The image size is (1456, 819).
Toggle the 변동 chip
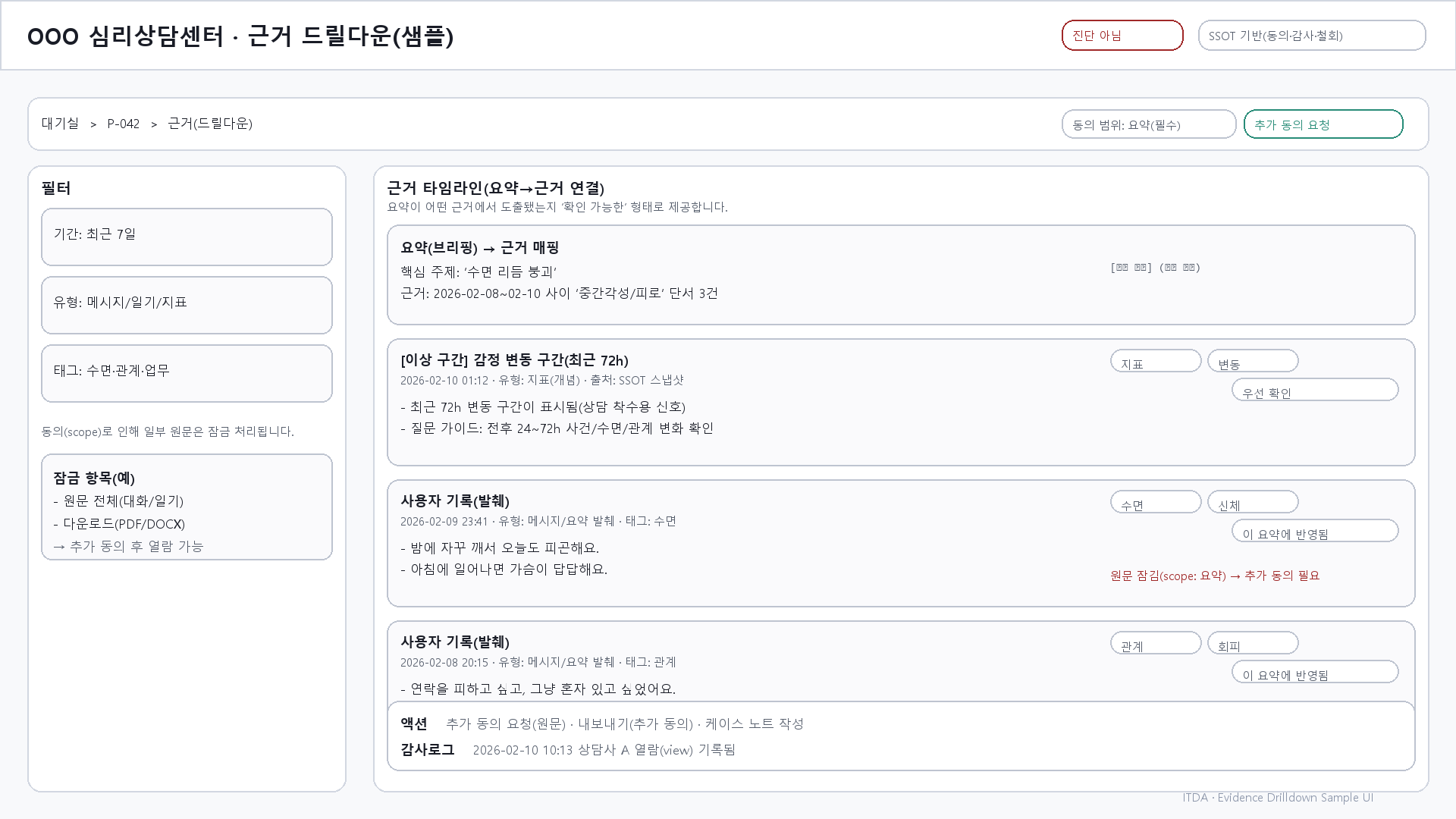(1252, 360)
